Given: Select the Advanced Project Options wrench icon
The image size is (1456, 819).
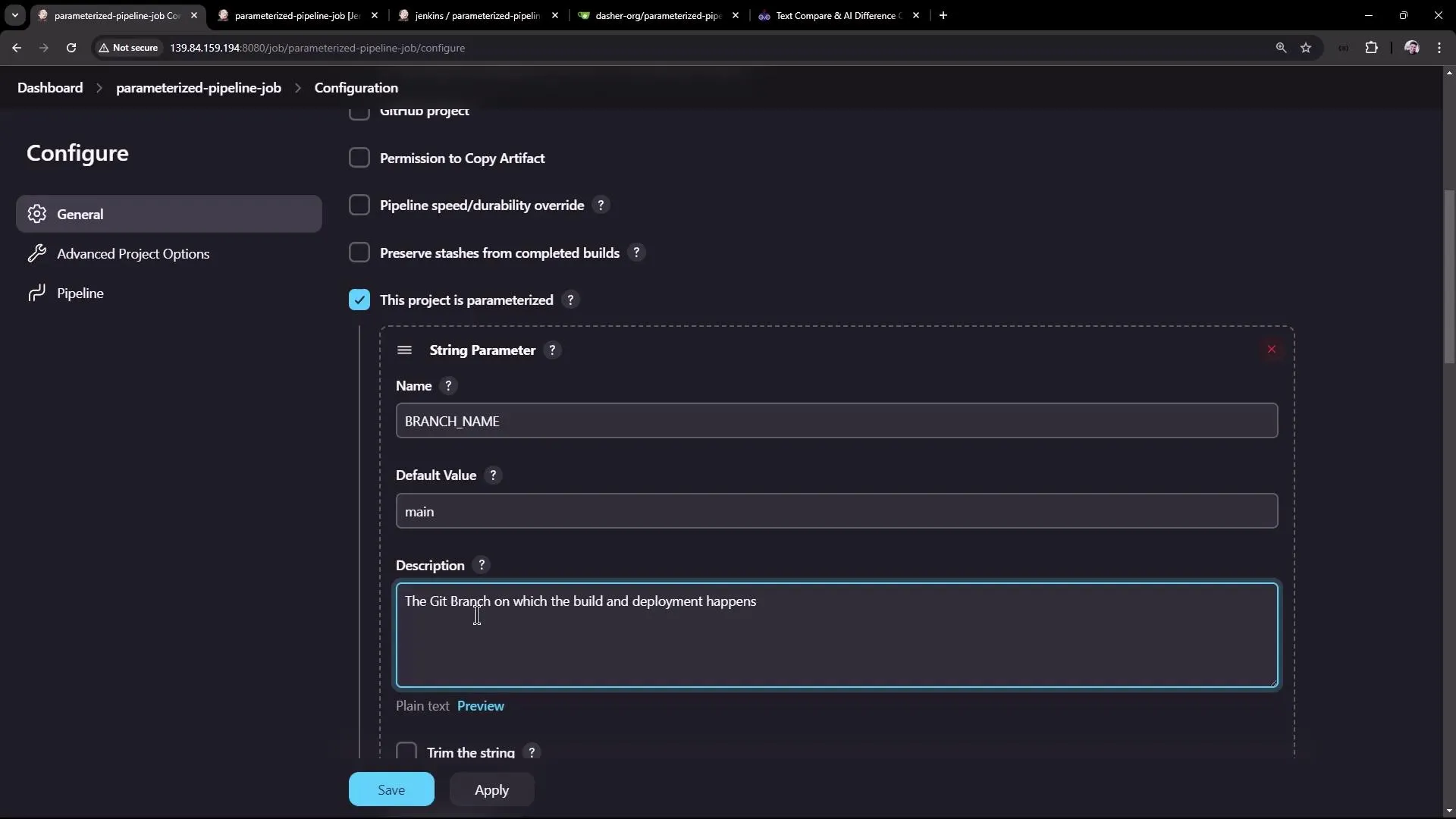Looking at the screenshot, I should coord(36,253).
